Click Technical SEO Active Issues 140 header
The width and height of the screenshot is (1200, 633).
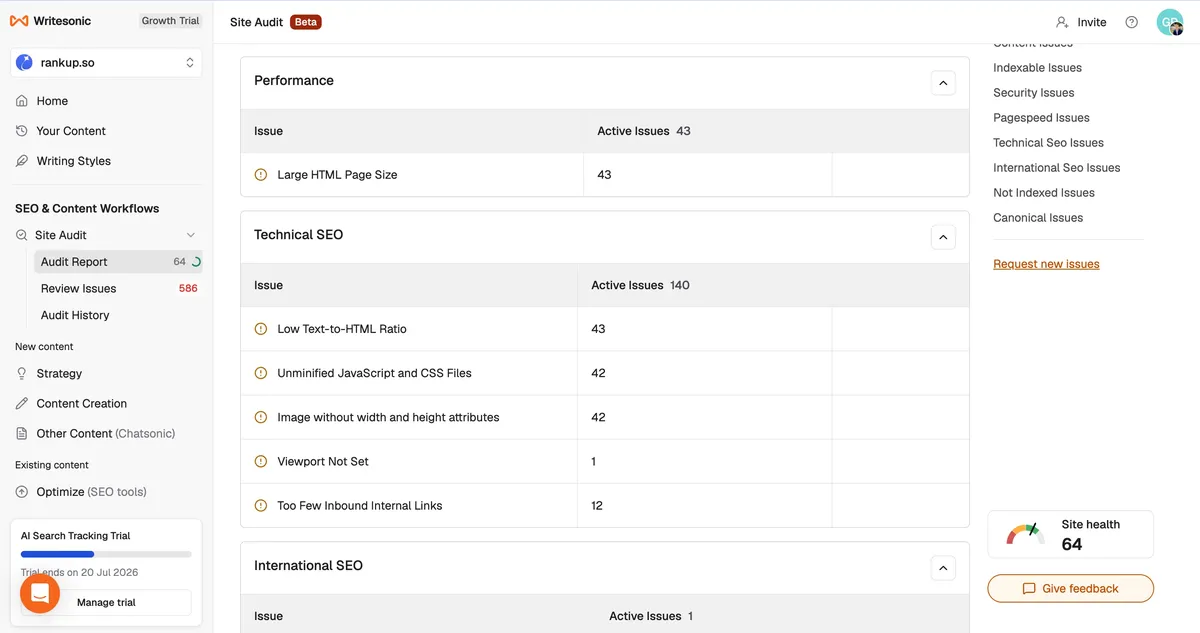[640, 285]
